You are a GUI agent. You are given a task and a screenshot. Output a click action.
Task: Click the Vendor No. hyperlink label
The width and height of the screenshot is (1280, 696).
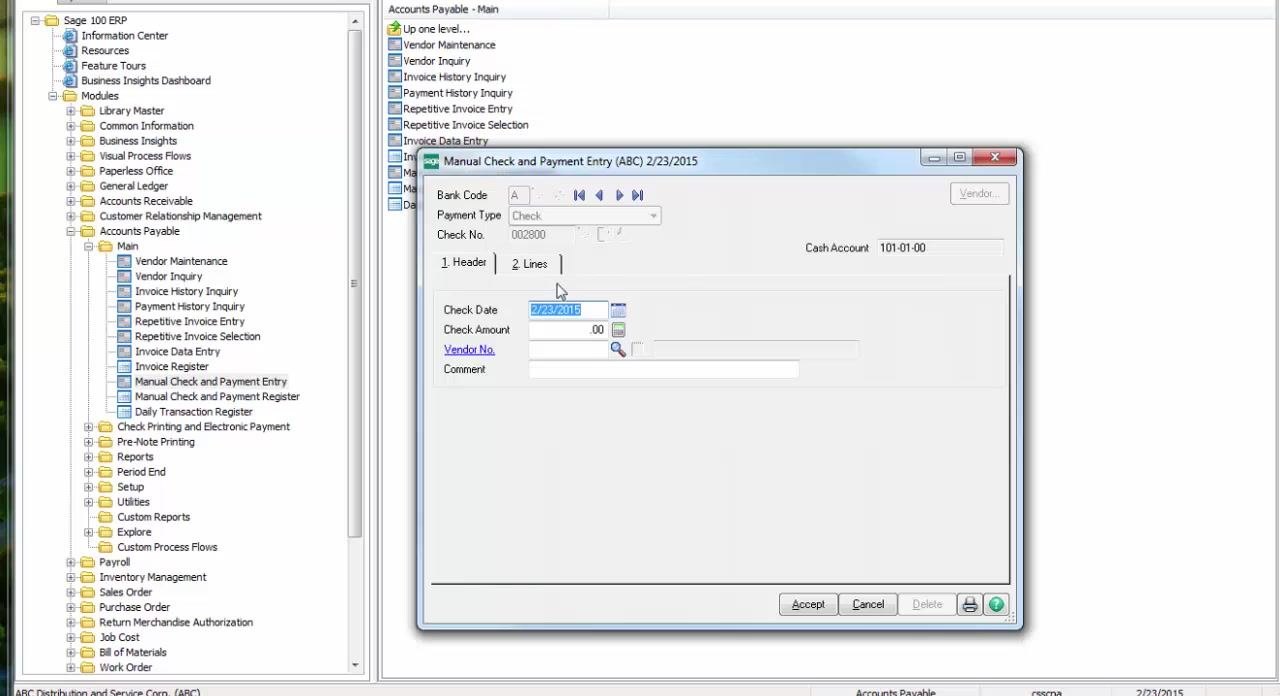pyautogui.click(x=469, y=350)
